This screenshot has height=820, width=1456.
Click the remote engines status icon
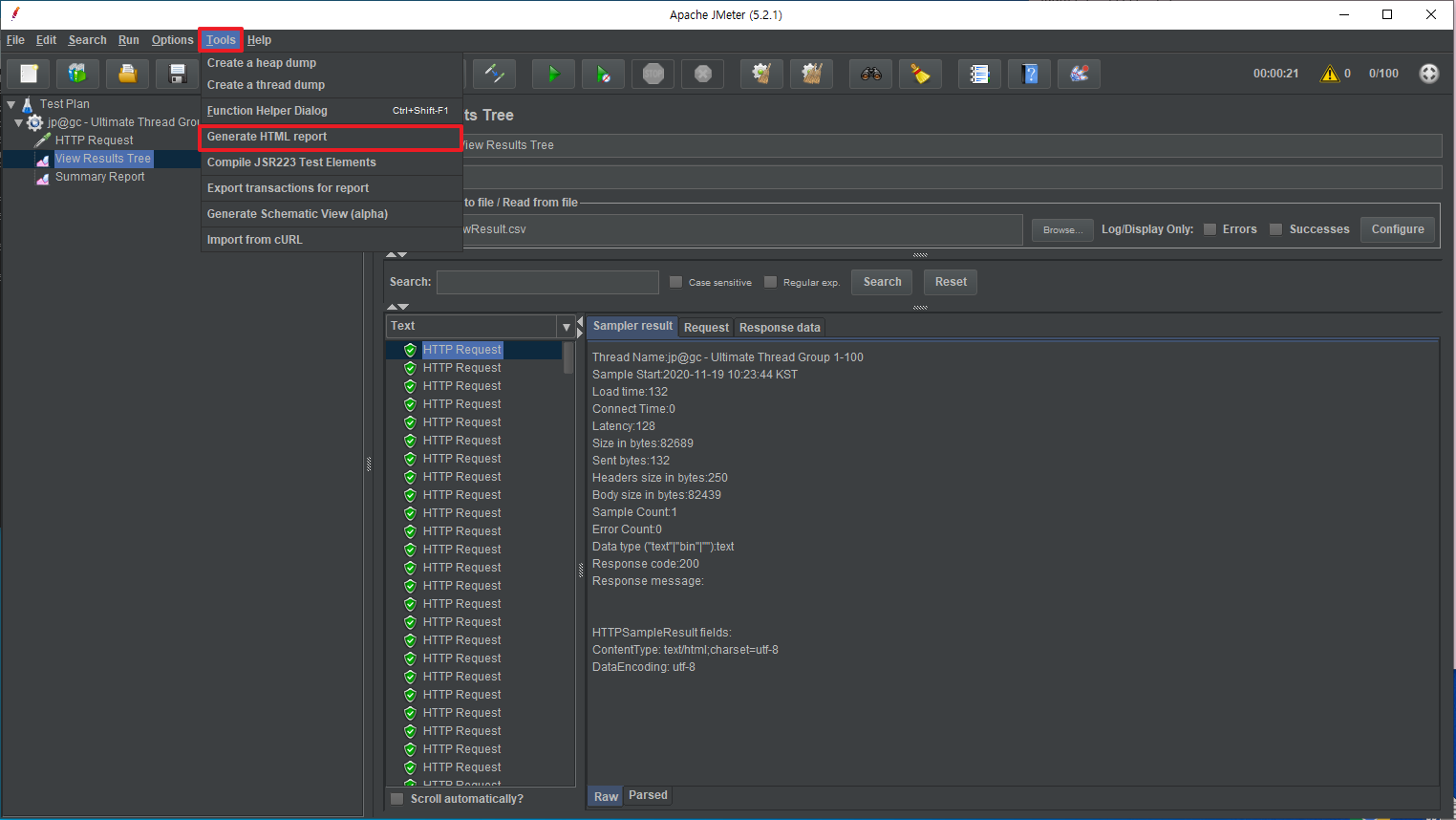coord(1429,74)
